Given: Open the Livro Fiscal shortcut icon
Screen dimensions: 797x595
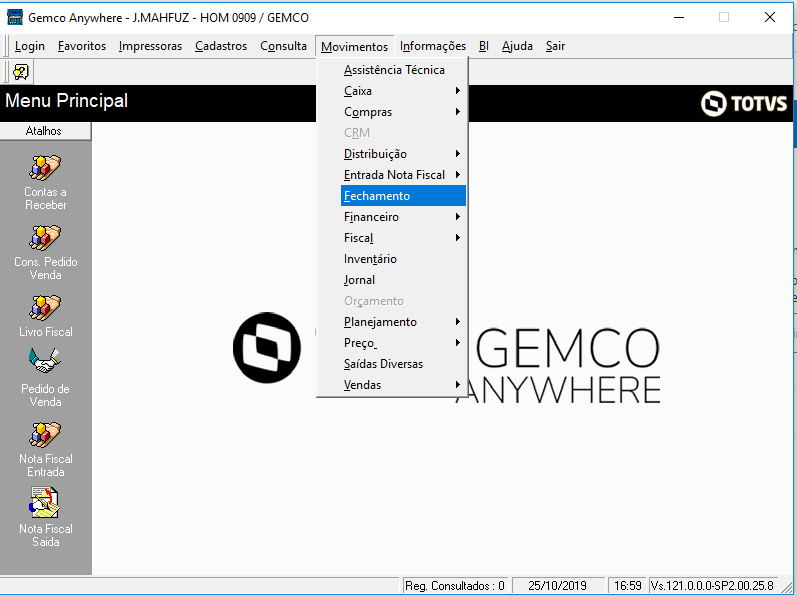Looking at the screenshot, I should tap(45, 308).
